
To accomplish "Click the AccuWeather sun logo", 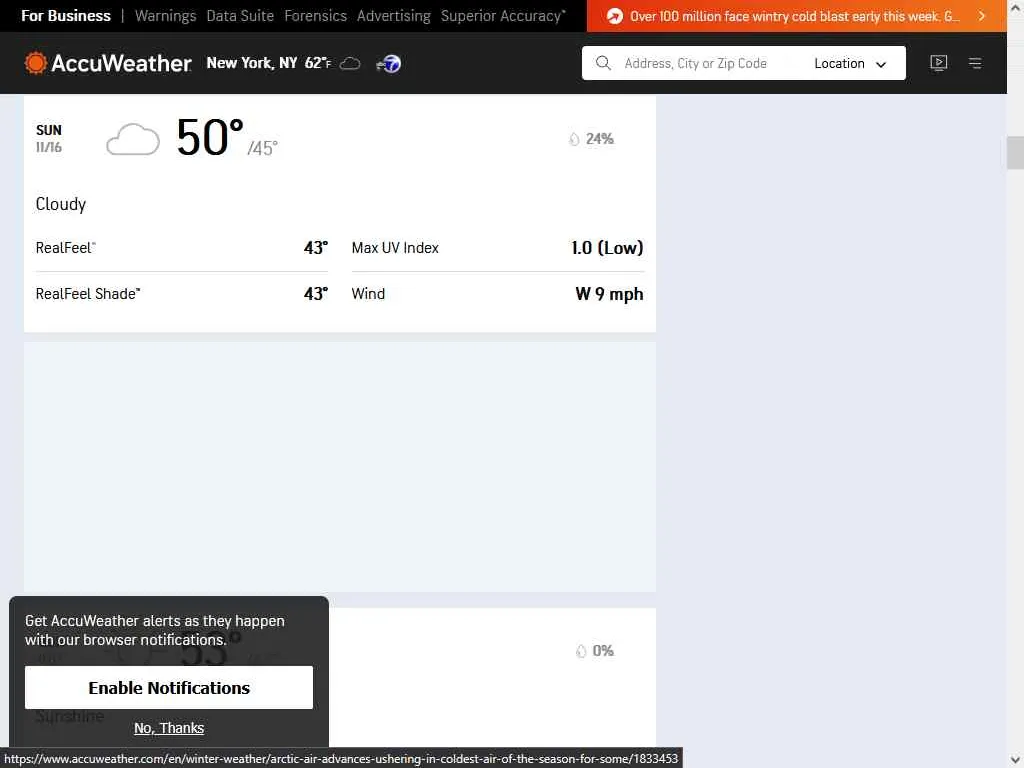I will coord(36,63).
